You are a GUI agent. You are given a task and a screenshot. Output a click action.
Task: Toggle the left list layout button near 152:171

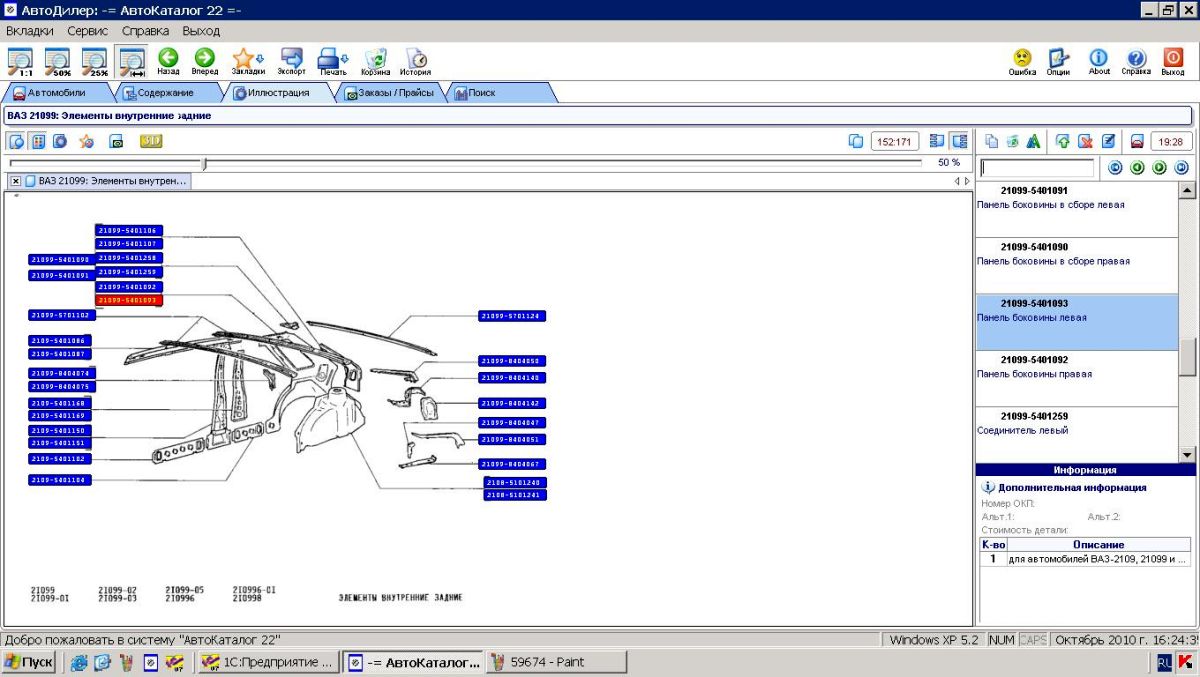point(937,141)
